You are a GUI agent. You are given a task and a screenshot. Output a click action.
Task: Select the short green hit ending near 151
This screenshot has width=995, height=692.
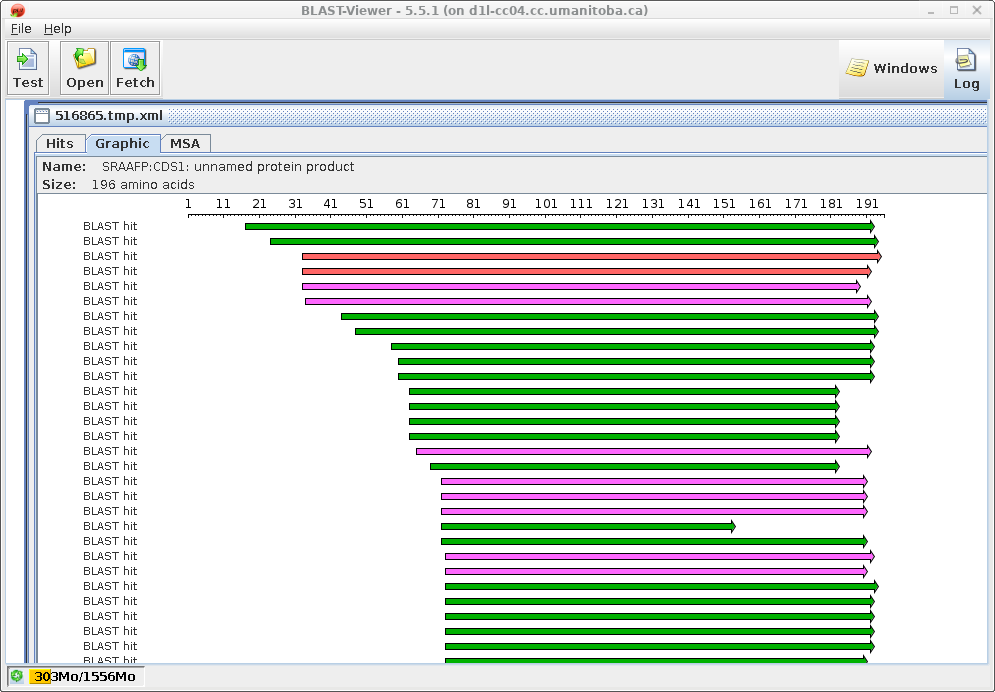point(587,527)
